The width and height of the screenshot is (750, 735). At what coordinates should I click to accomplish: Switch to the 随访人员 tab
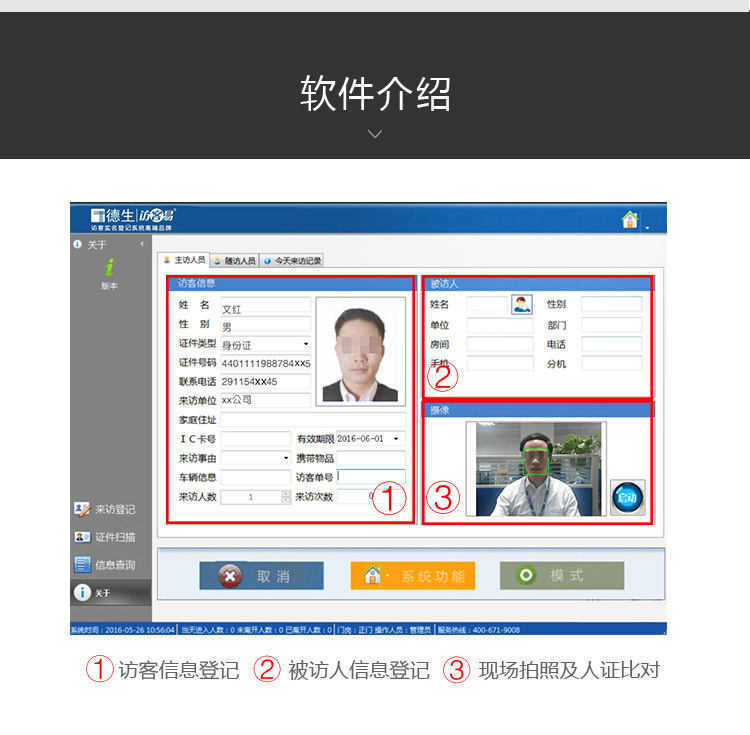236,260
